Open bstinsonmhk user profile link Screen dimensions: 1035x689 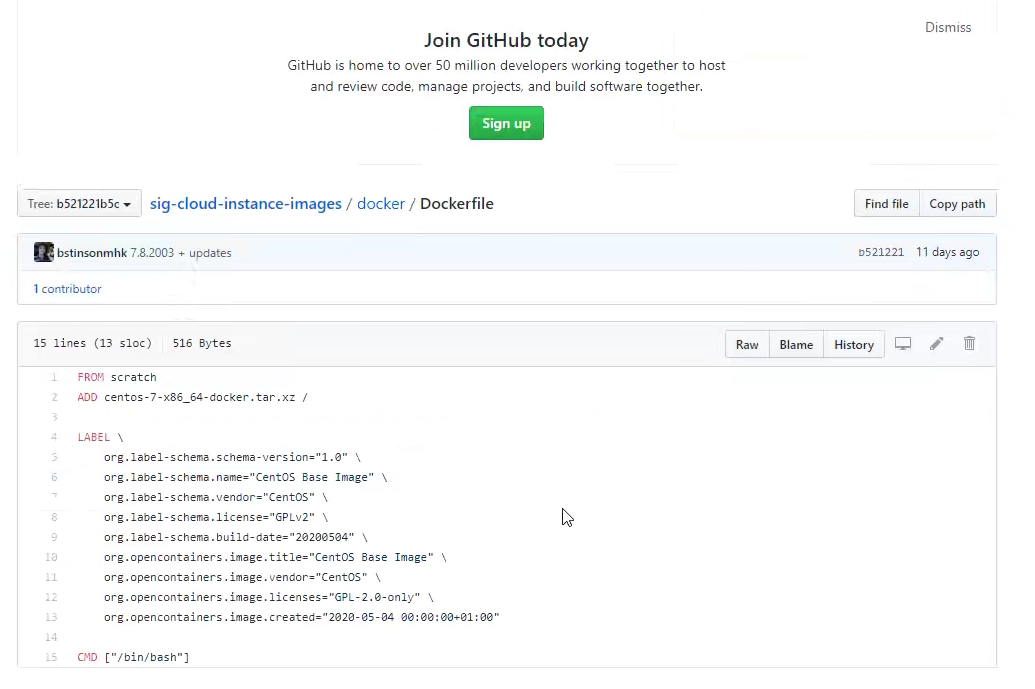coord(92,253)
